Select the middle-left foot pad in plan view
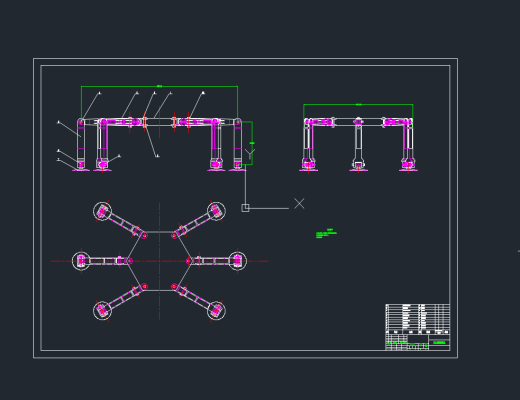520x400 pixels. [81, 261]
